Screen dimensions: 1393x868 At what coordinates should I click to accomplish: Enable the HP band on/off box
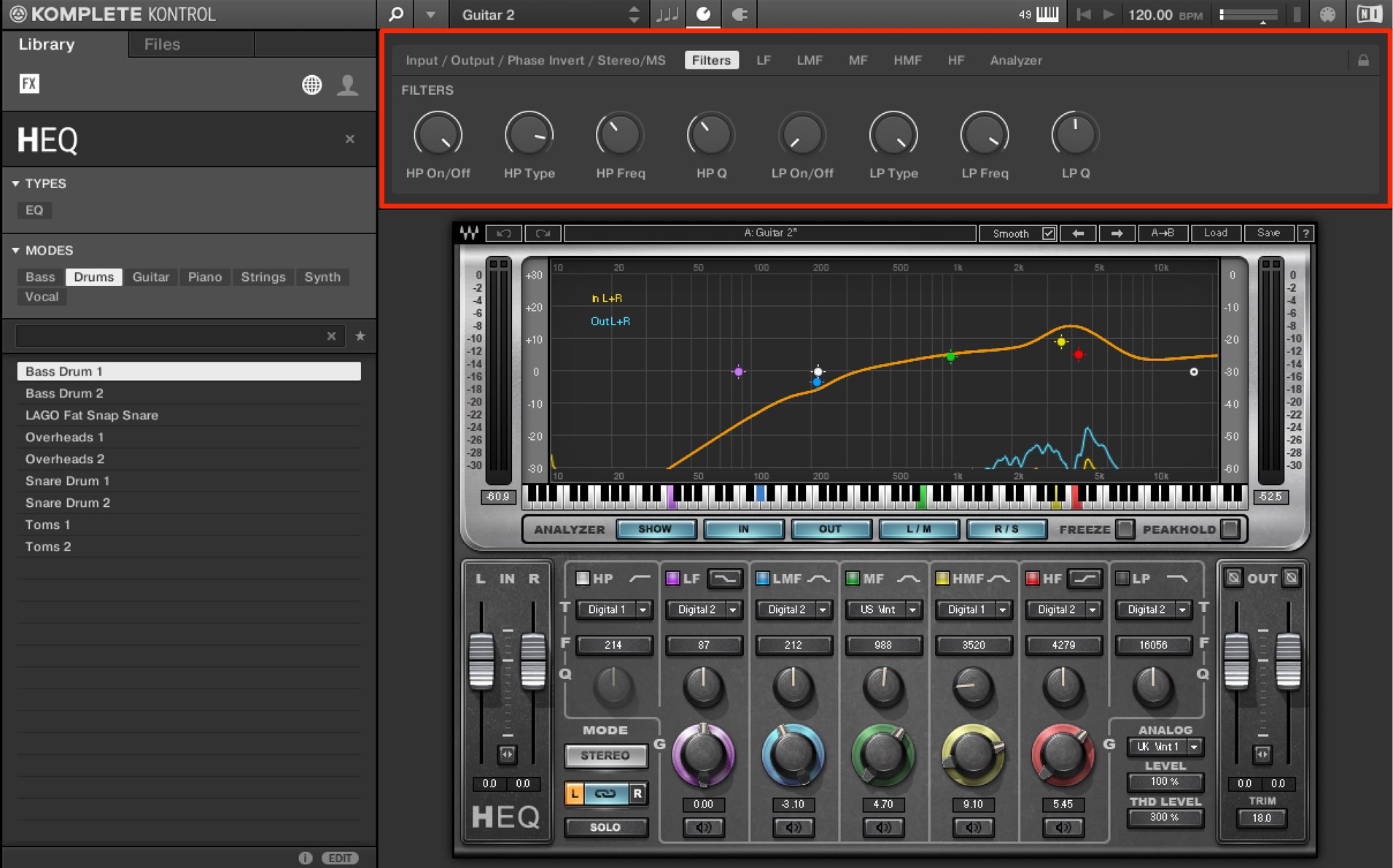coord(582,578)
